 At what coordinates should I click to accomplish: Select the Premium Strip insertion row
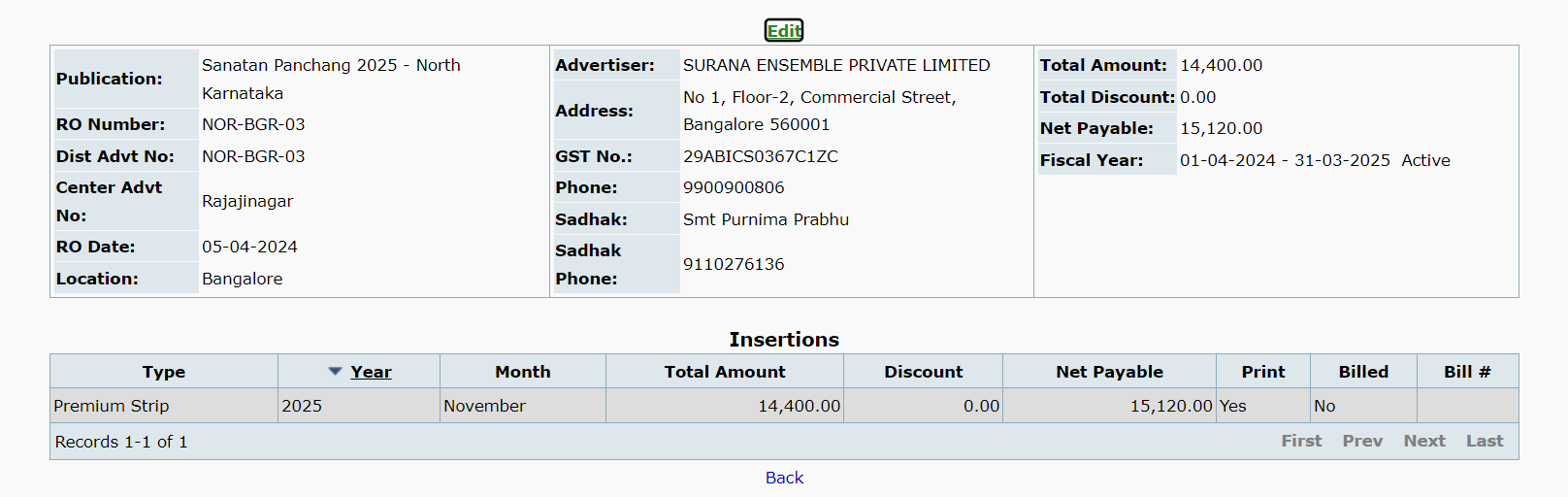(x=112, y=406)
